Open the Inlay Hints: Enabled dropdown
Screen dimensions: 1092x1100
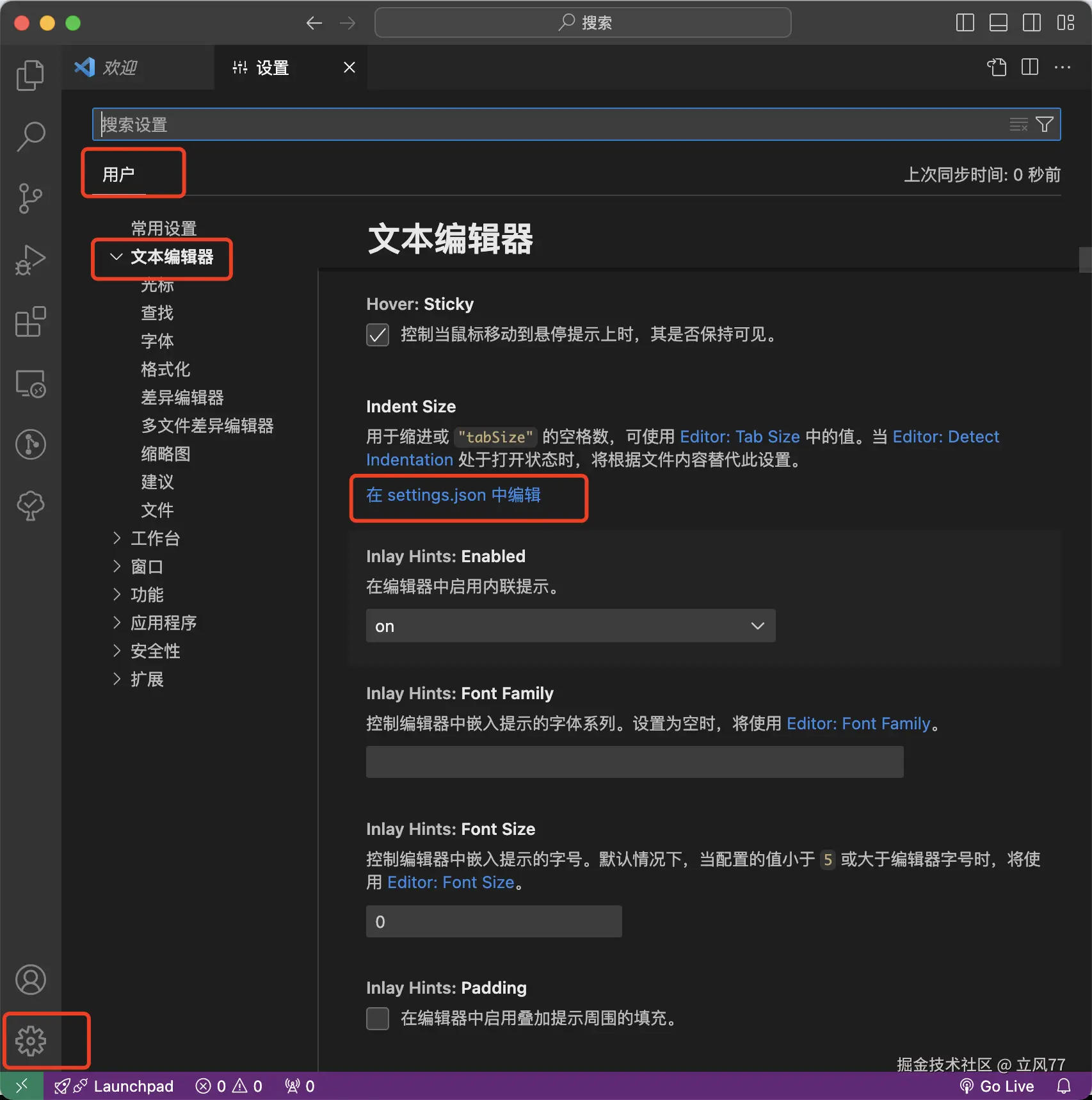(x=571, y=626)
